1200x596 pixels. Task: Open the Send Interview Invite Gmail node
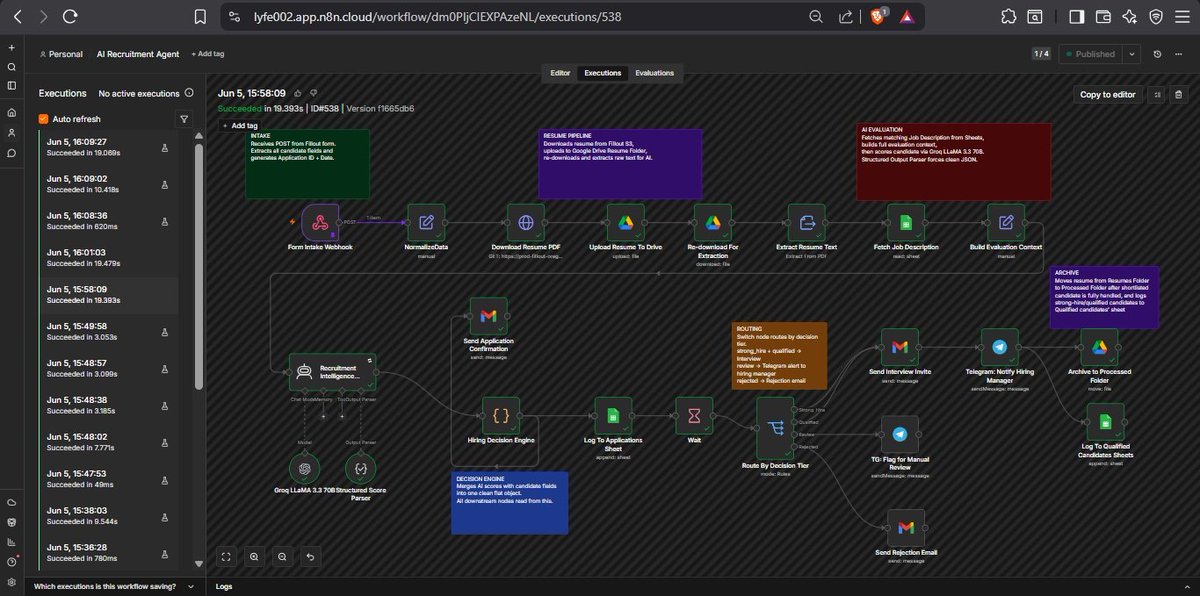[900, 347]
